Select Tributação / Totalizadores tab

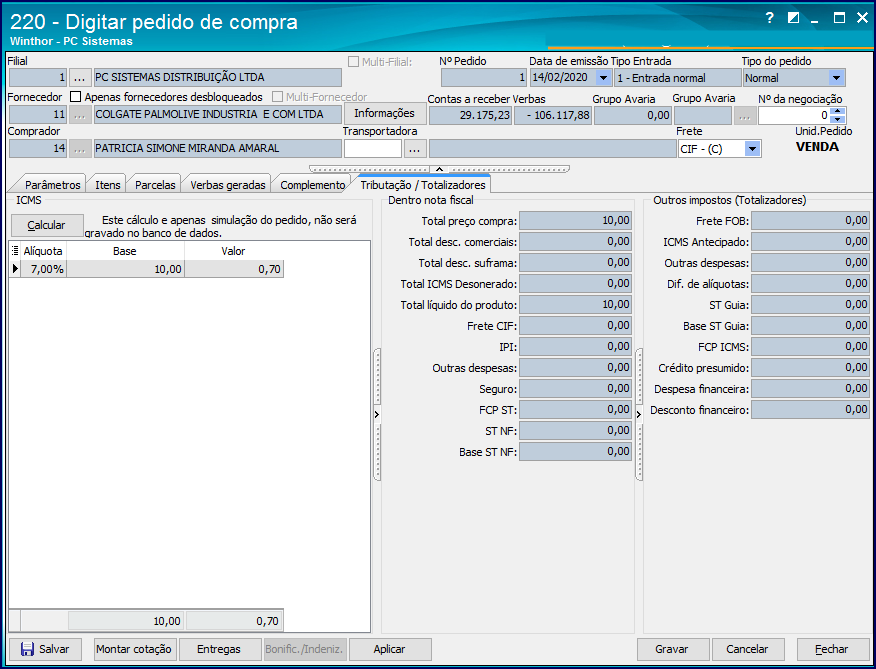pos(422,184)
